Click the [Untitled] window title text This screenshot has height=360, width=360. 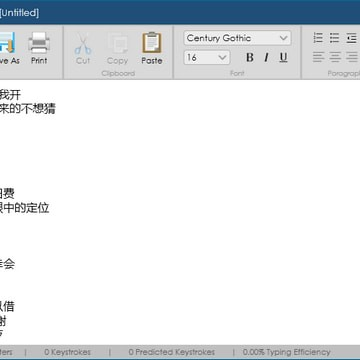point(19,13)
